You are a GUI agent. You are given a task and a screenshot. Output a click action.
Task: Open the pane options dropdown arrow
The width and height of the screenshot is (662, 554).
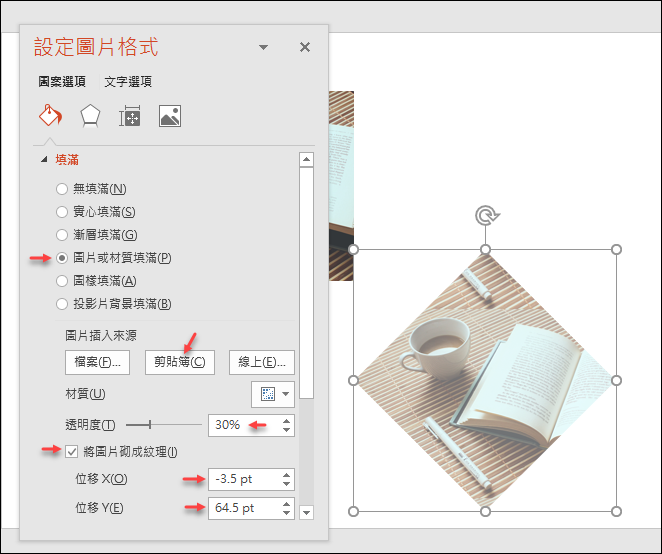[263, 47]
